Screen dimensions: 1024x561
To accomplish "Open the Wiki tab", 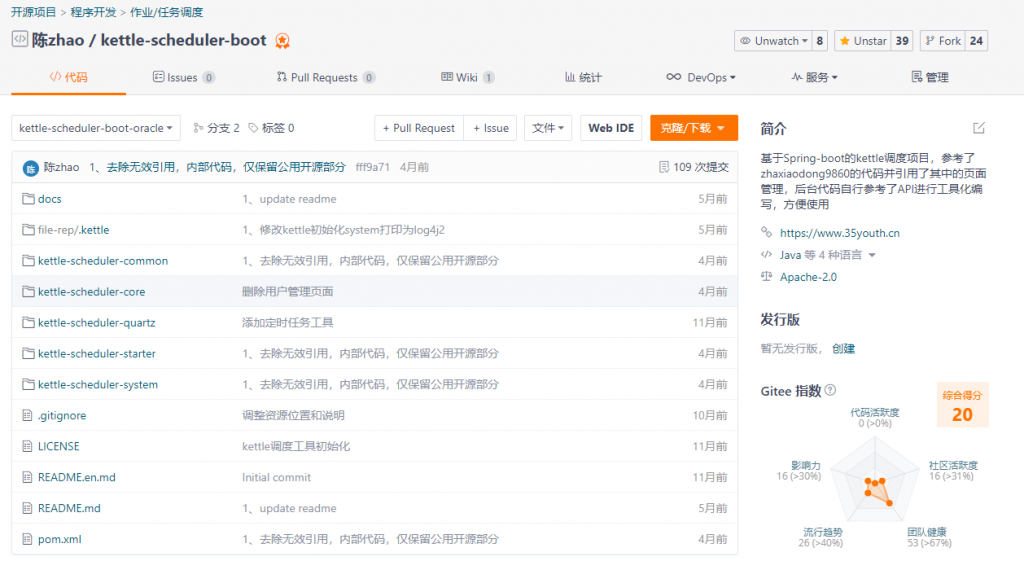I will pos(468,77).
